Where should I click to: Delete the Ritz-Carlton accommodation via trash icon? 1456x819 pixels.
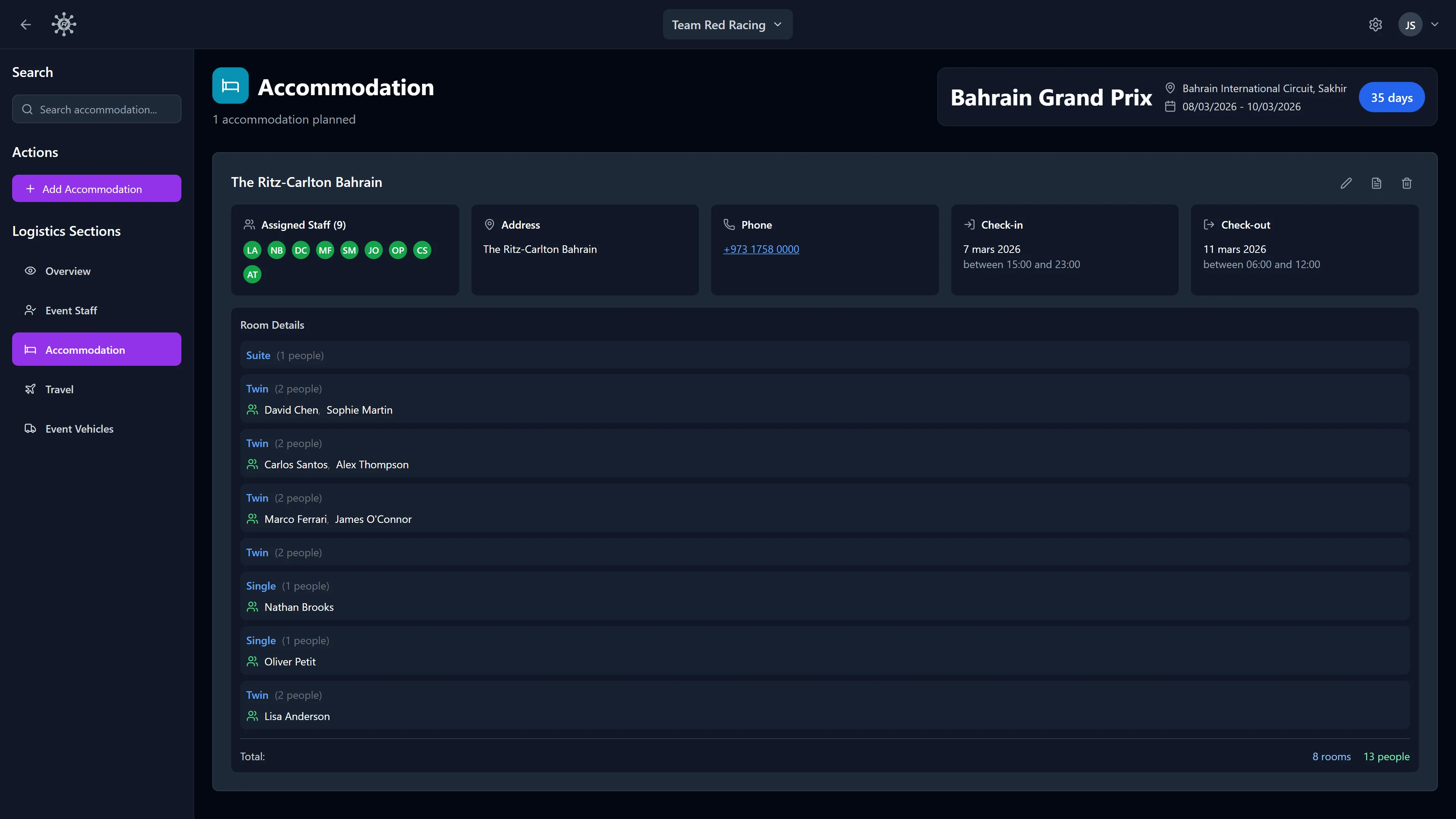(x=1407, y=183)
